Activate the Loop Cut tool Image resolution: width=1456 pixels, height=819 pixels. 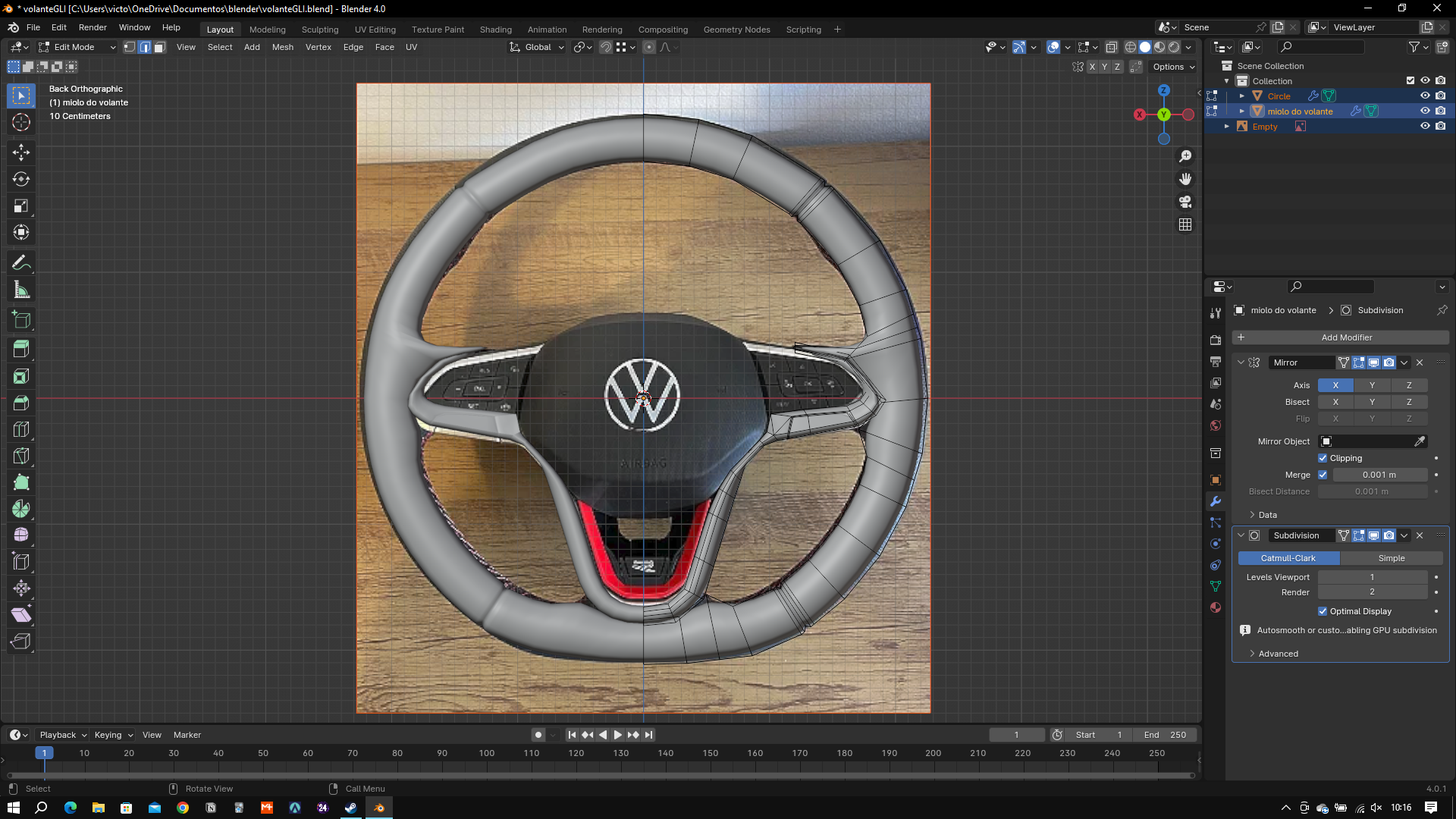coord(21,429)
